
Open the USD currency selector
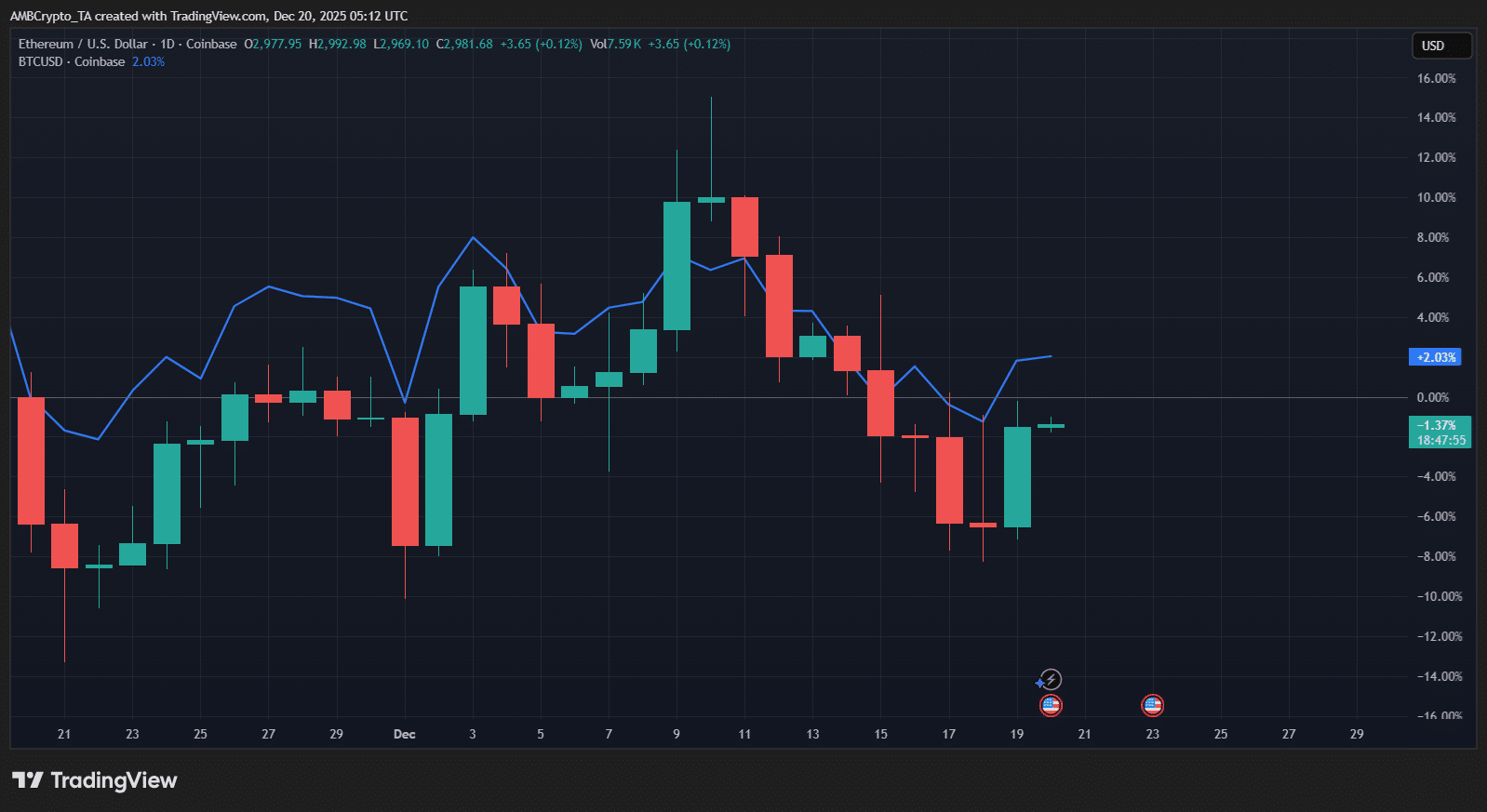click(1440, 46)
